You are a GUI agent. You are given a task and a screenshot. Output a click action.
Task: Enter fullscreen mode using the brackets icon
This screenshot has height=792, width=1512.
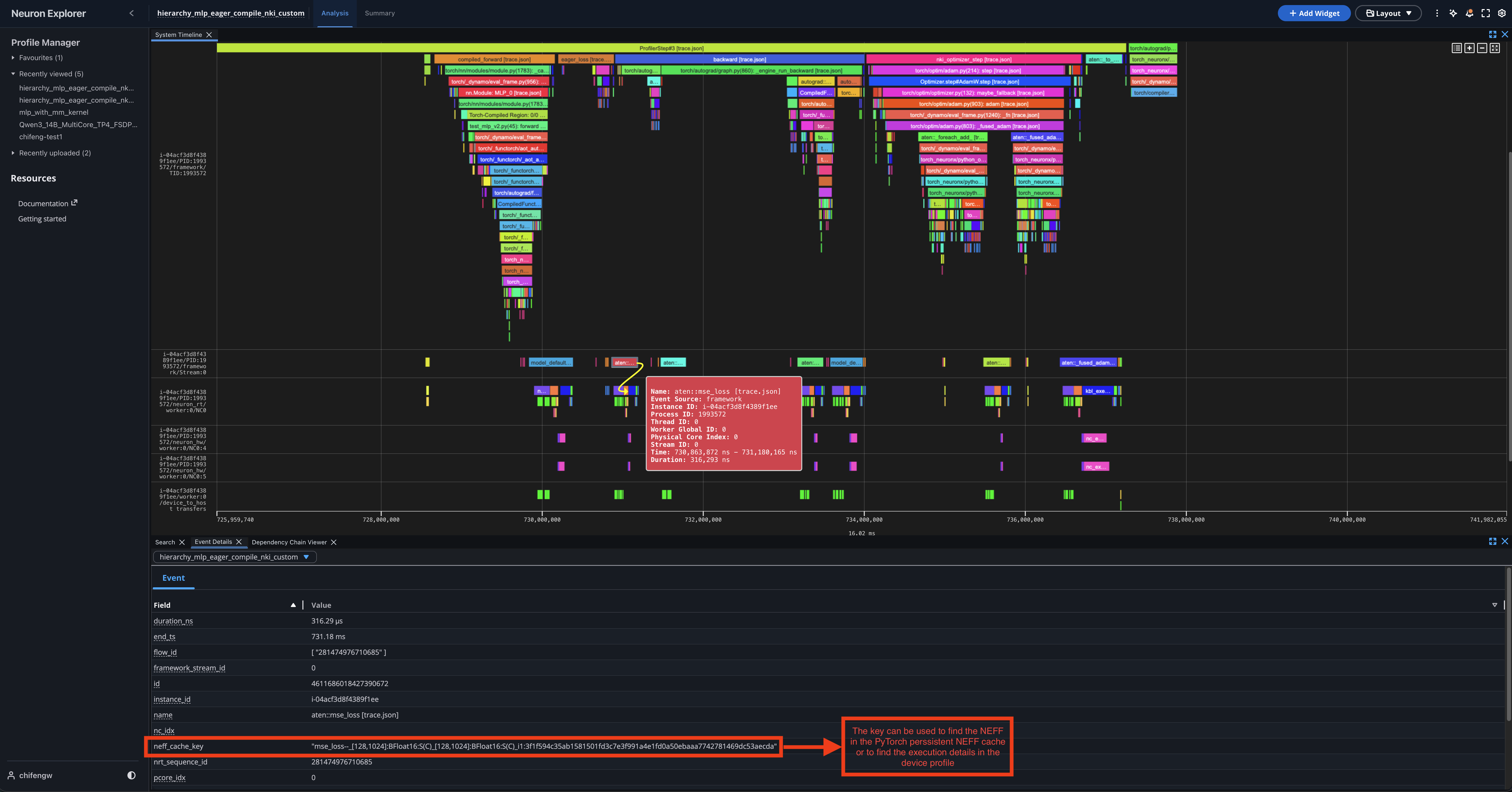[x=1486, y=13]
